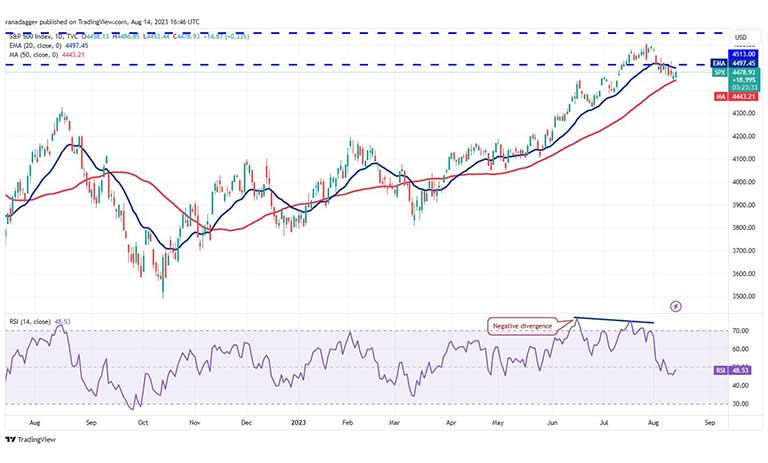Click the 3500.00 price axis label

(744, 296)
